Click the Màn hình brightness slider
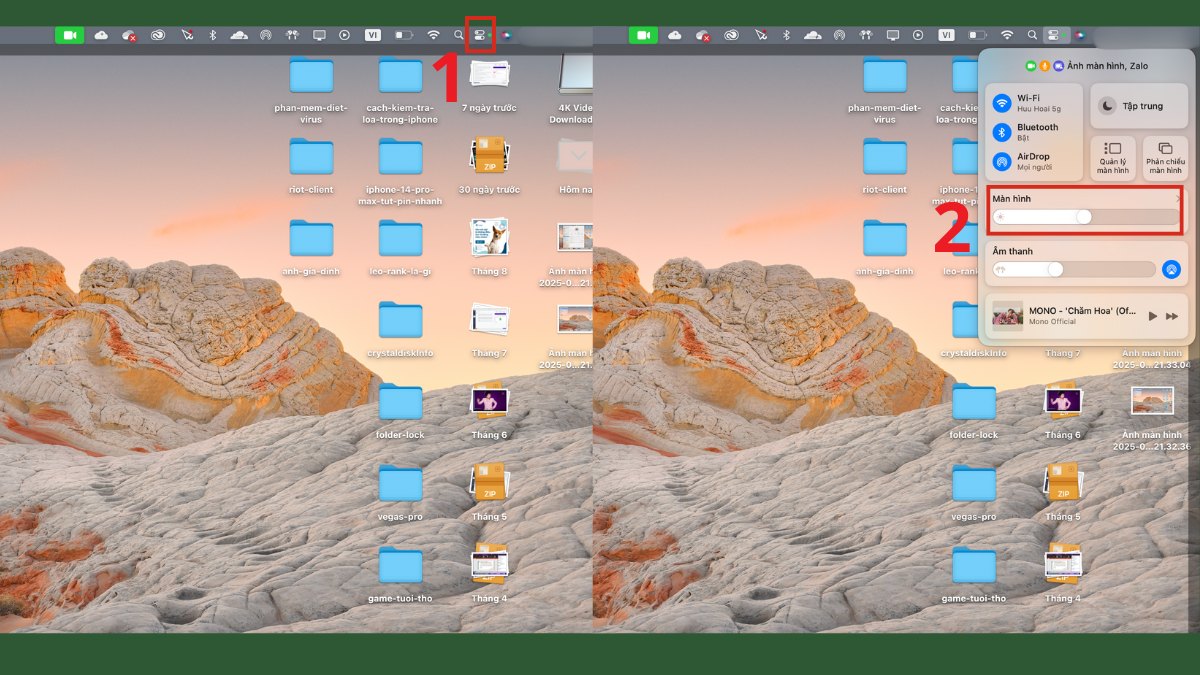The height and width of the screenshot is (675, 1200). [x=1084, y=217]
